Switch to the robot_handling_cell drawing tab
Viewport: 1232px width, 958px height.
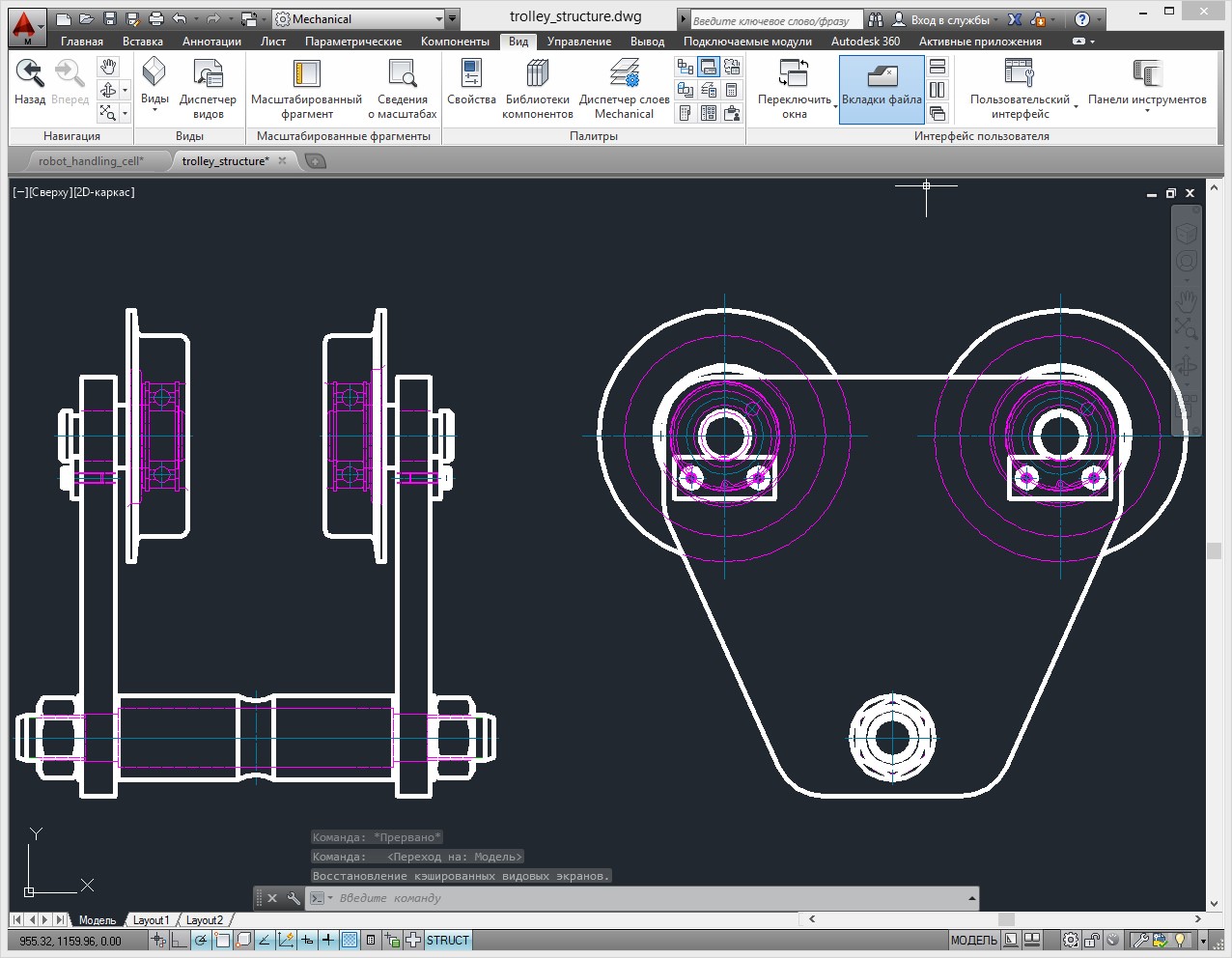[92, 160]
